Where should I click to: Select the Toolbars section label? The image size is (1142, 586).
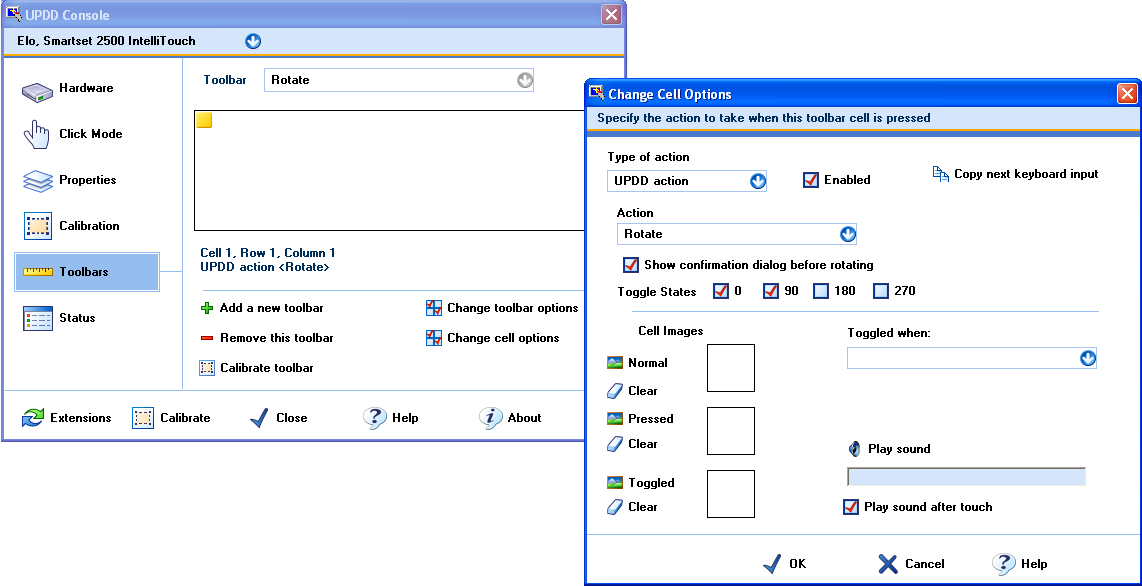point(84,272)
